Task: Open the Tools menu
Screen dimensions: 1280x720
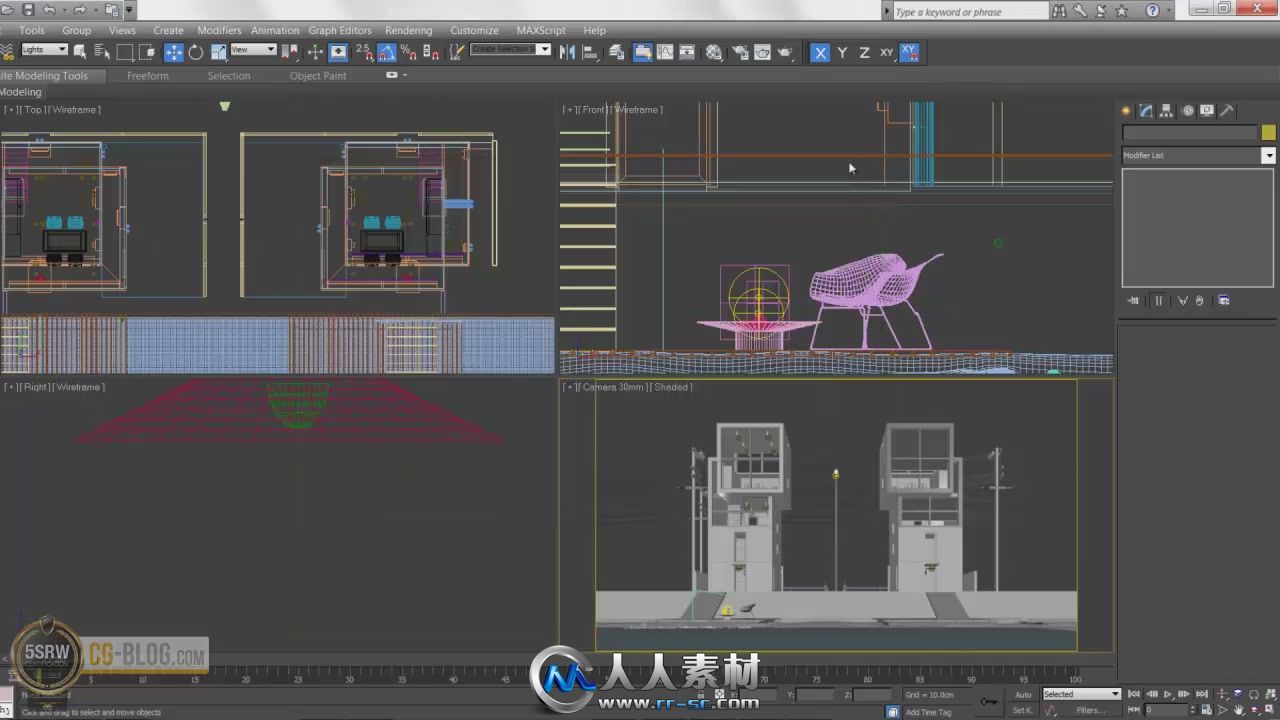Action: click(x=32, y=30)
